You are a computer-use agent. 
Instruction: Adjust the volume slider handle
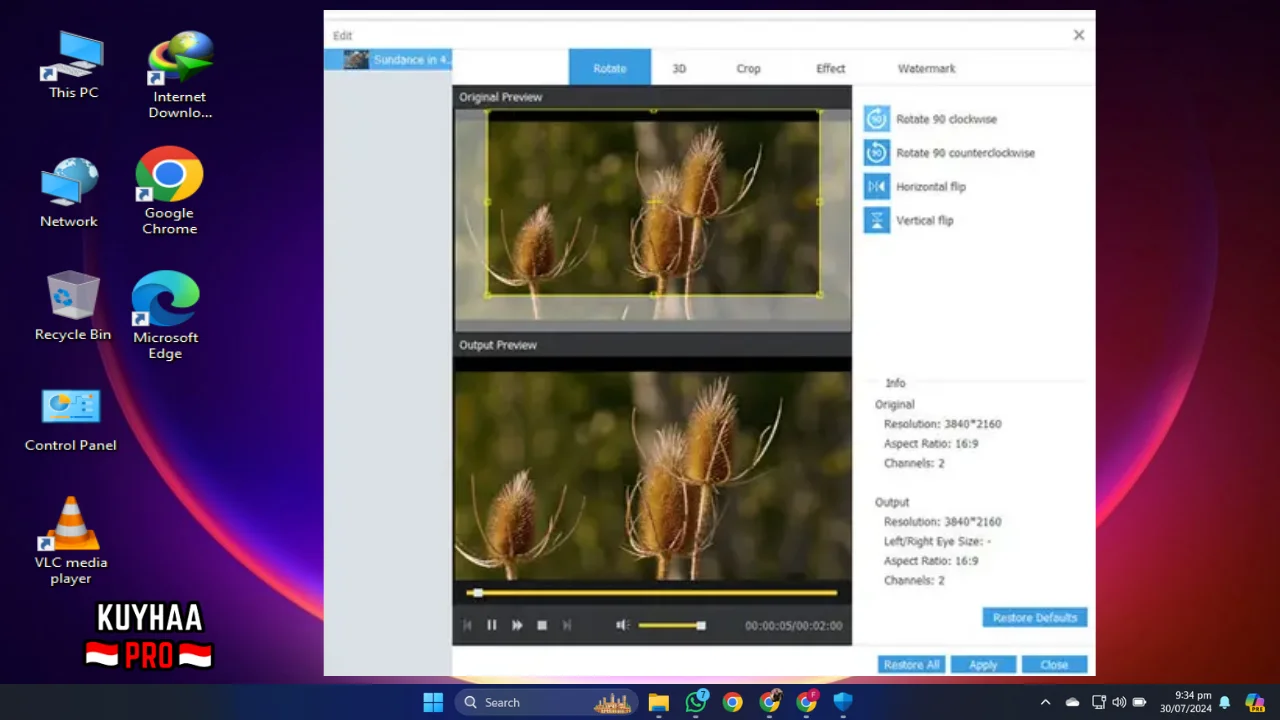click(701, 625)
